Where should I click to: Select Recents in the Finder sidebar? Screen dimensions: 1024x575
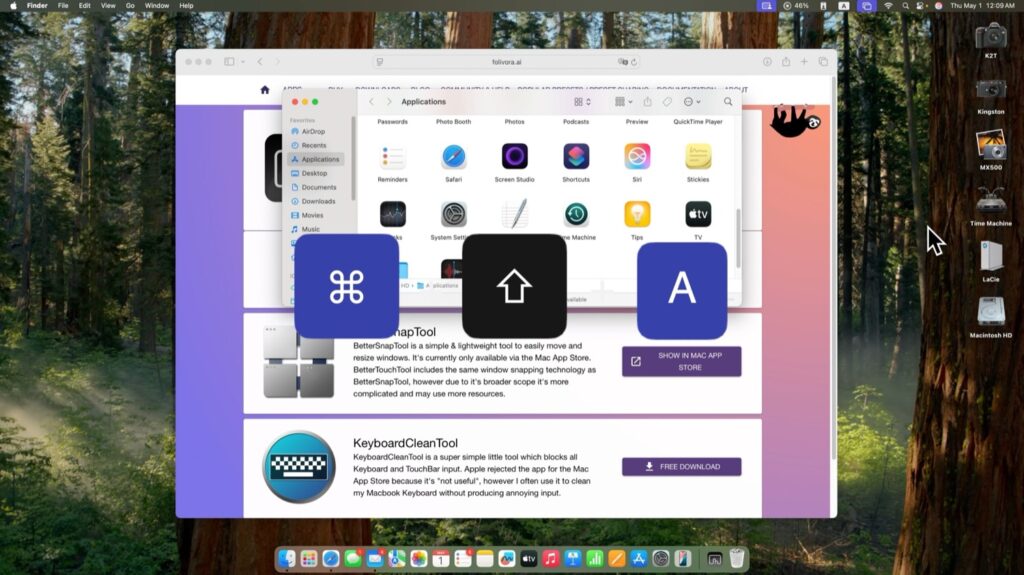point(313,145)
